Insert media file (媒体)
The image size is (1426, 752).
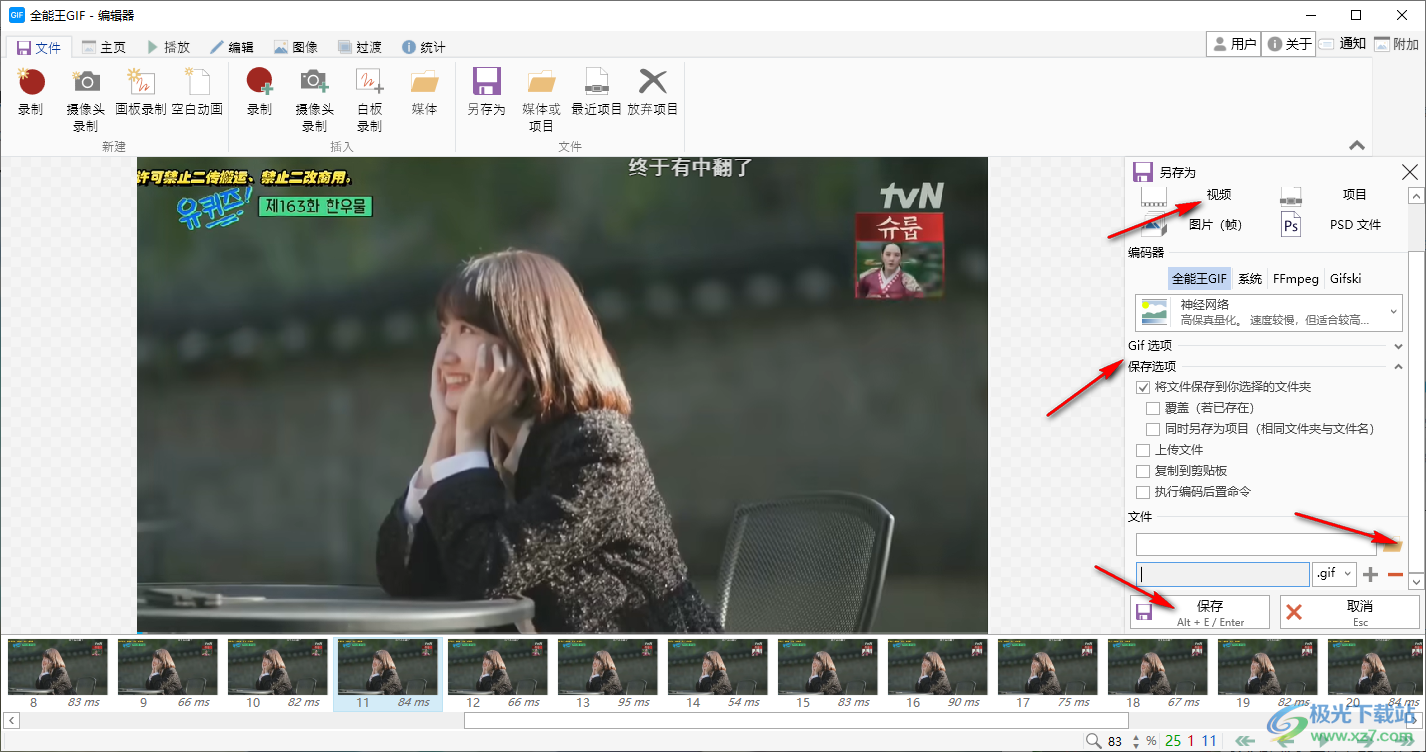click(x=425, y=92)
